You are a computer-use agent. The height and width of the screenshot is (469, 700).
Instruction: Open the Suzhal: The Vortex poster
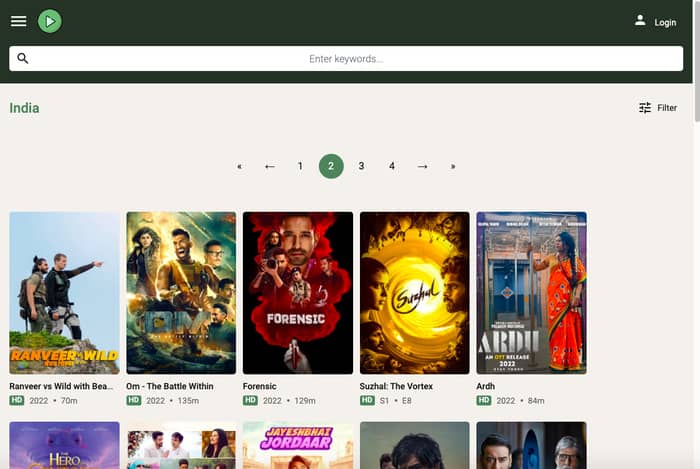click(414, 292)
